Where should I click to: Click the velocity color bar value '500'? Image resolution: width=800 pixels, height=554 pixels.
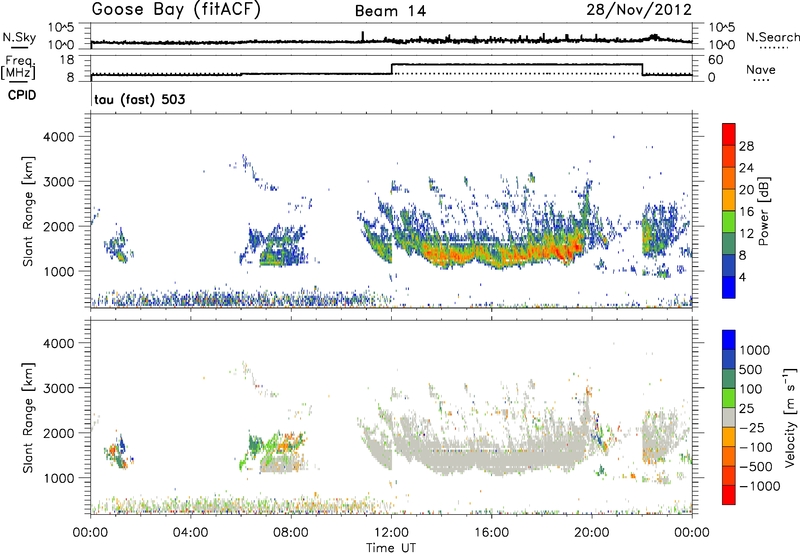pyautogui.click(x=751, y=369)
